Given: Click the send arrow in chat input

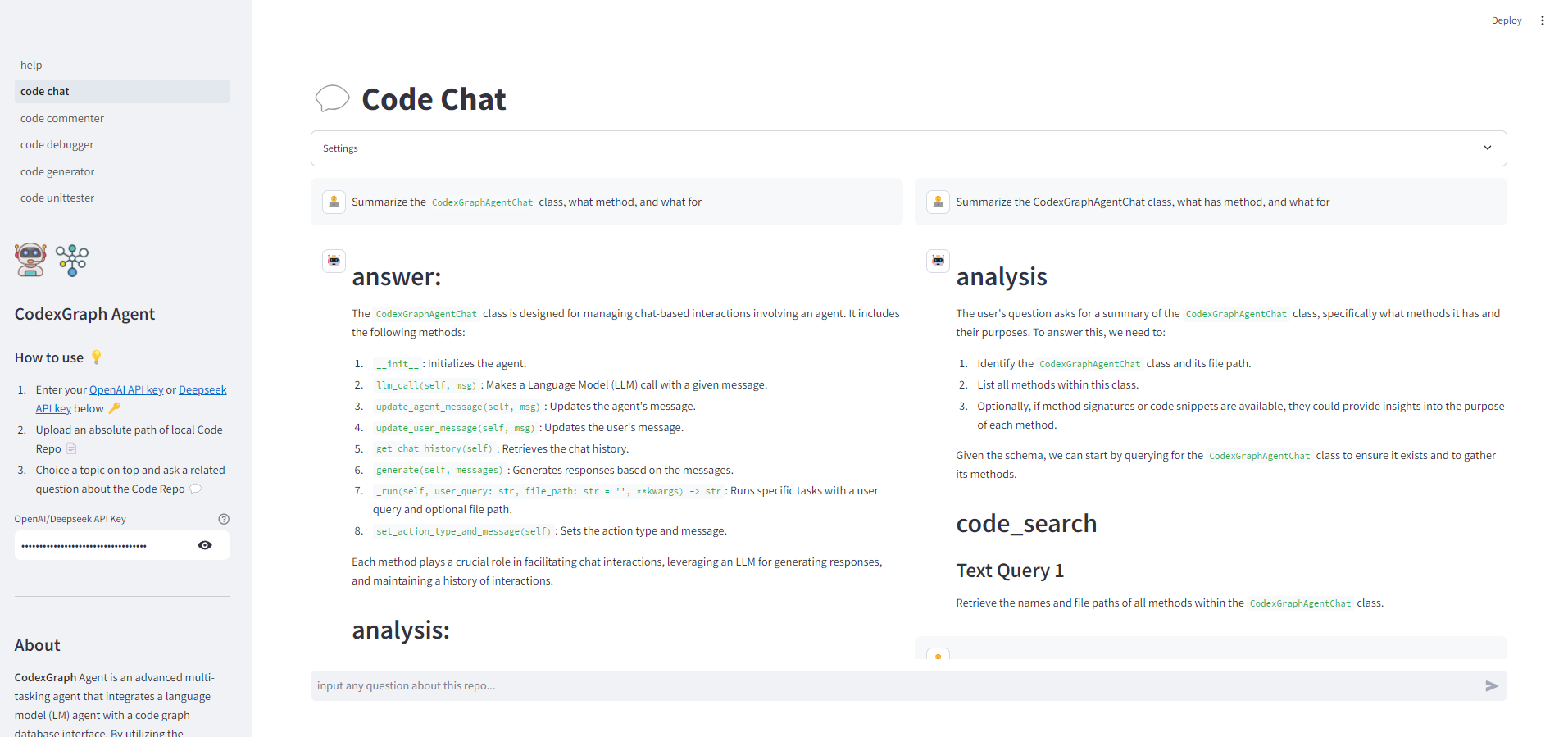Looking at the screenshot, I should click(x=1491, y=686).
